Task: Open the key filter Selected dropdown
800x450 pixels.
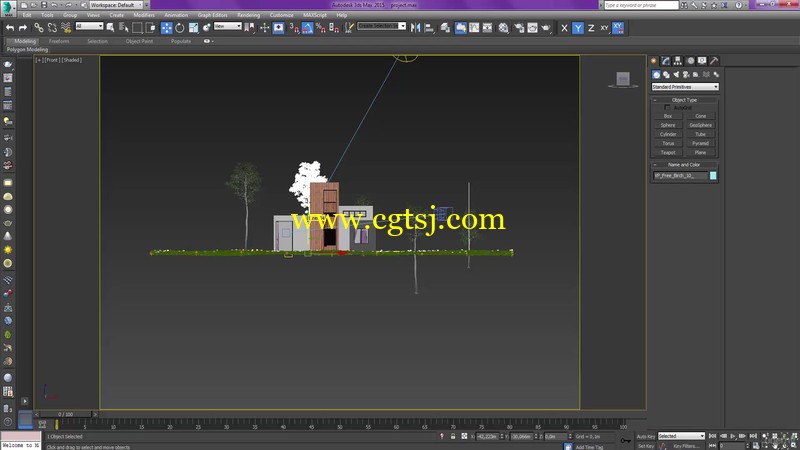Action: (x=681, y=436)
